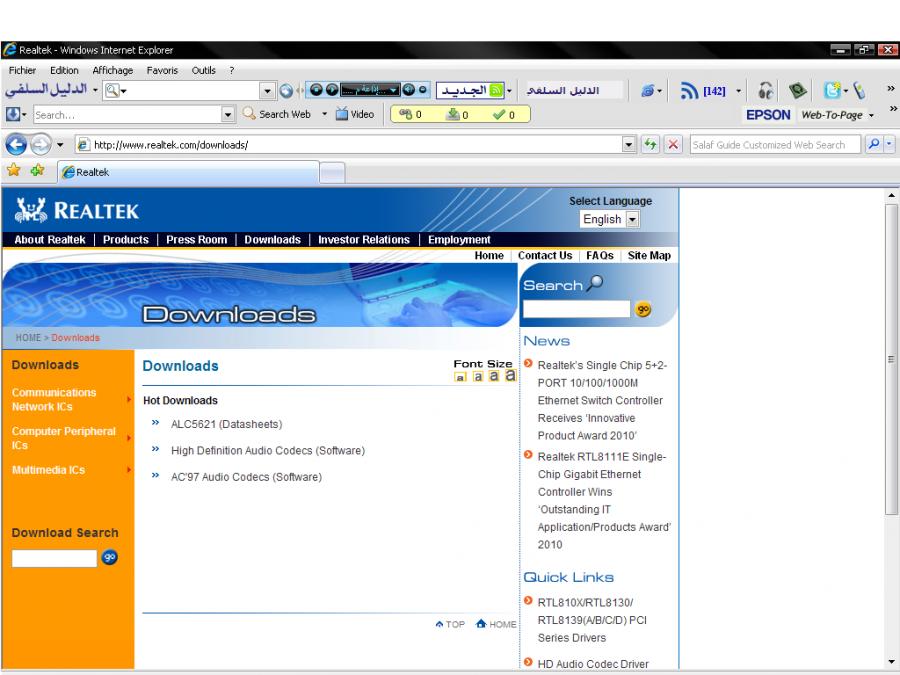Open the High Definition Audio Codecs link
The height and width of the screenshot is (675, 900).
click(267, 451)
